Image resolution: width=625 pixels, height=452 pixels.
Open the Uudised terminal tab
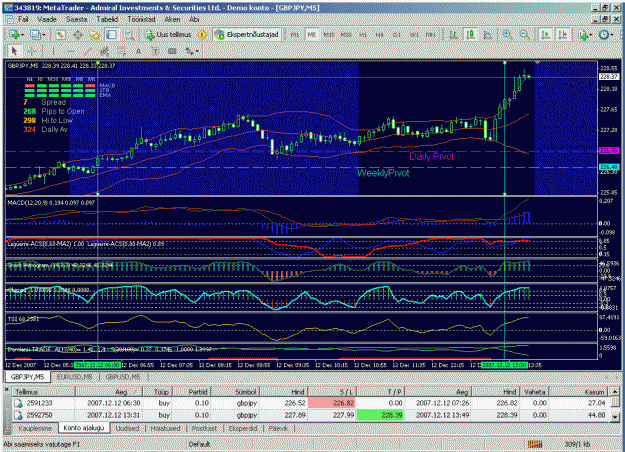[127, 428]
